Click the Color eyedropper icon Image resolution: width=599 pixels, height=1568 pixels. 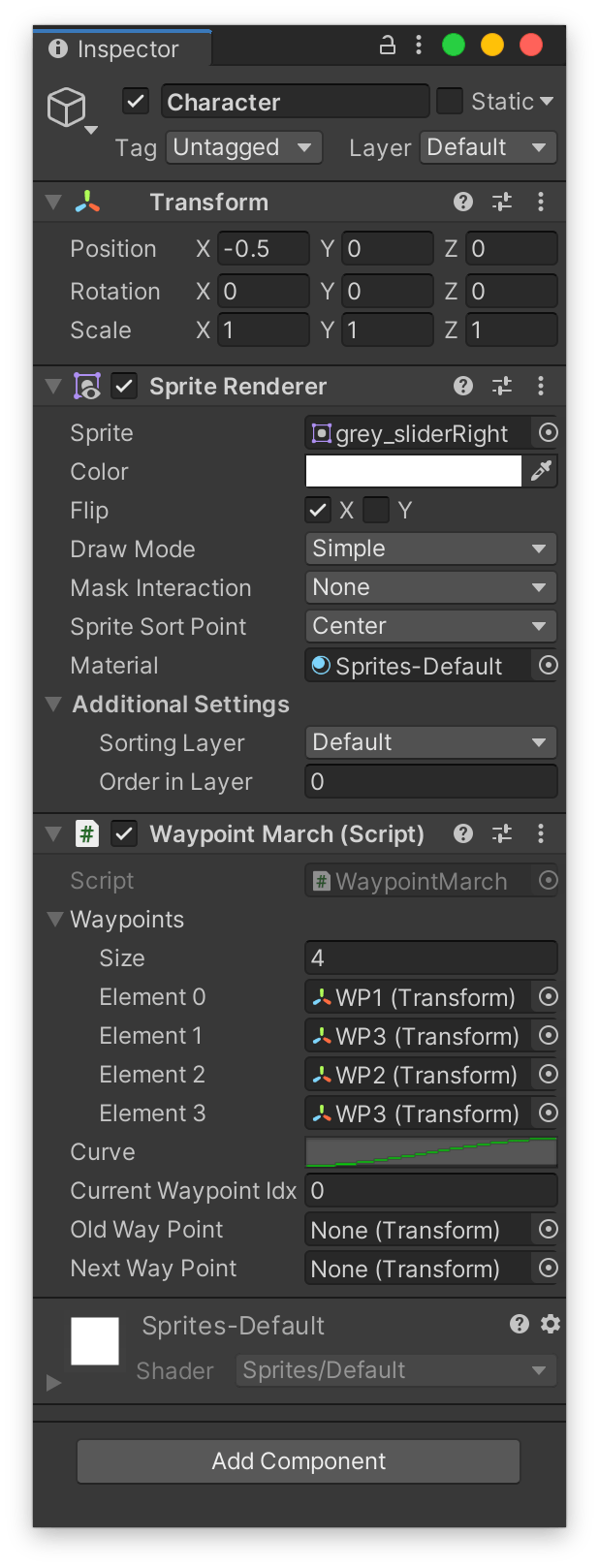(541, 471)
